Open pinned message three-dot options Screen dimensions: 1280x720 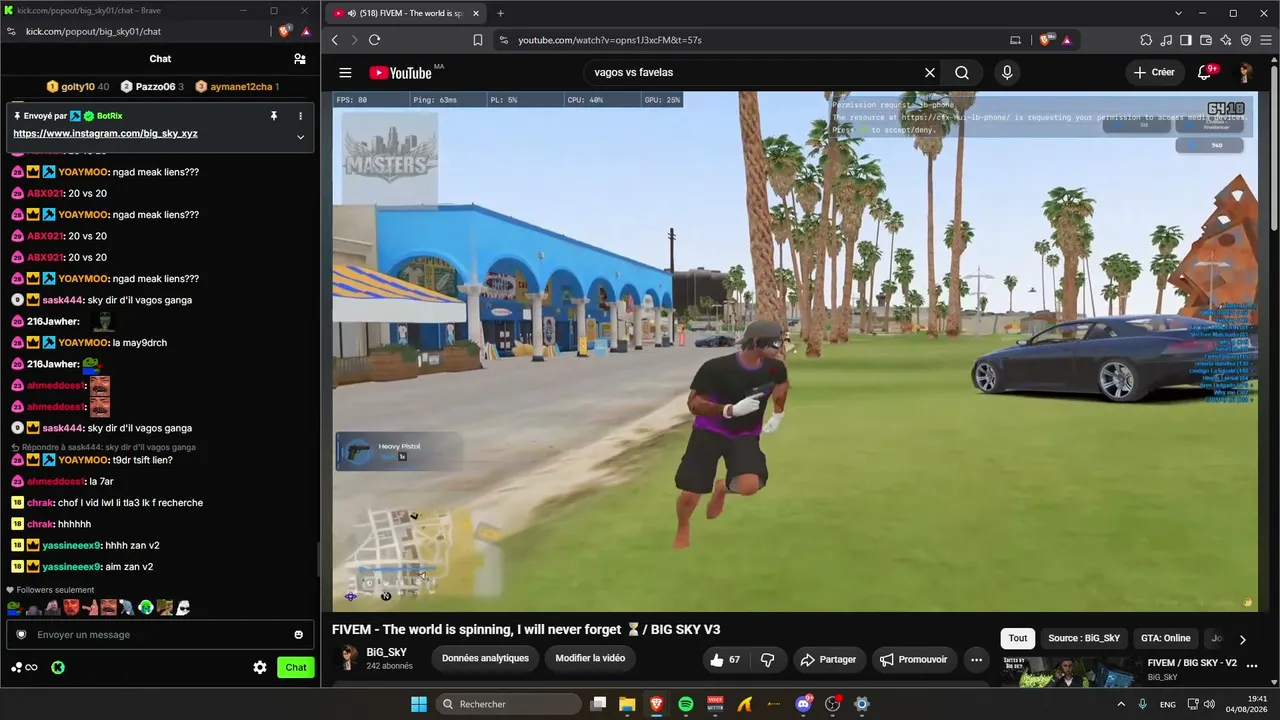coord(300,116)
